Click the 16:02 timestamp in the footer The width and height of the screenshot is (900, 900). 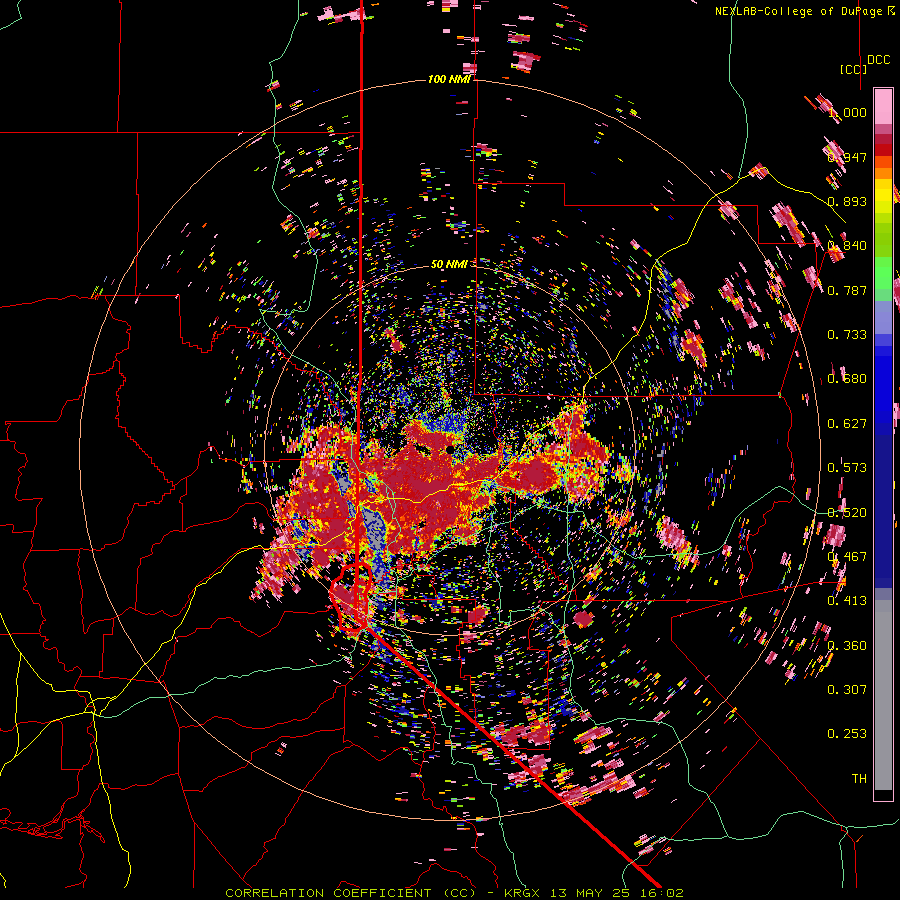point(662,893)
